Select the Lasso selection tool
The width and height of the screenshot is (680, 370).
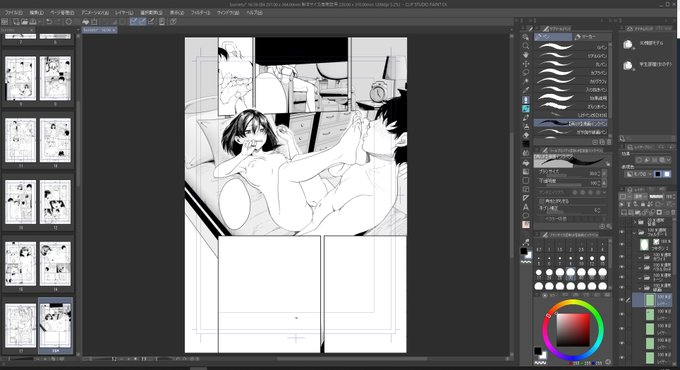pos(526,72)
